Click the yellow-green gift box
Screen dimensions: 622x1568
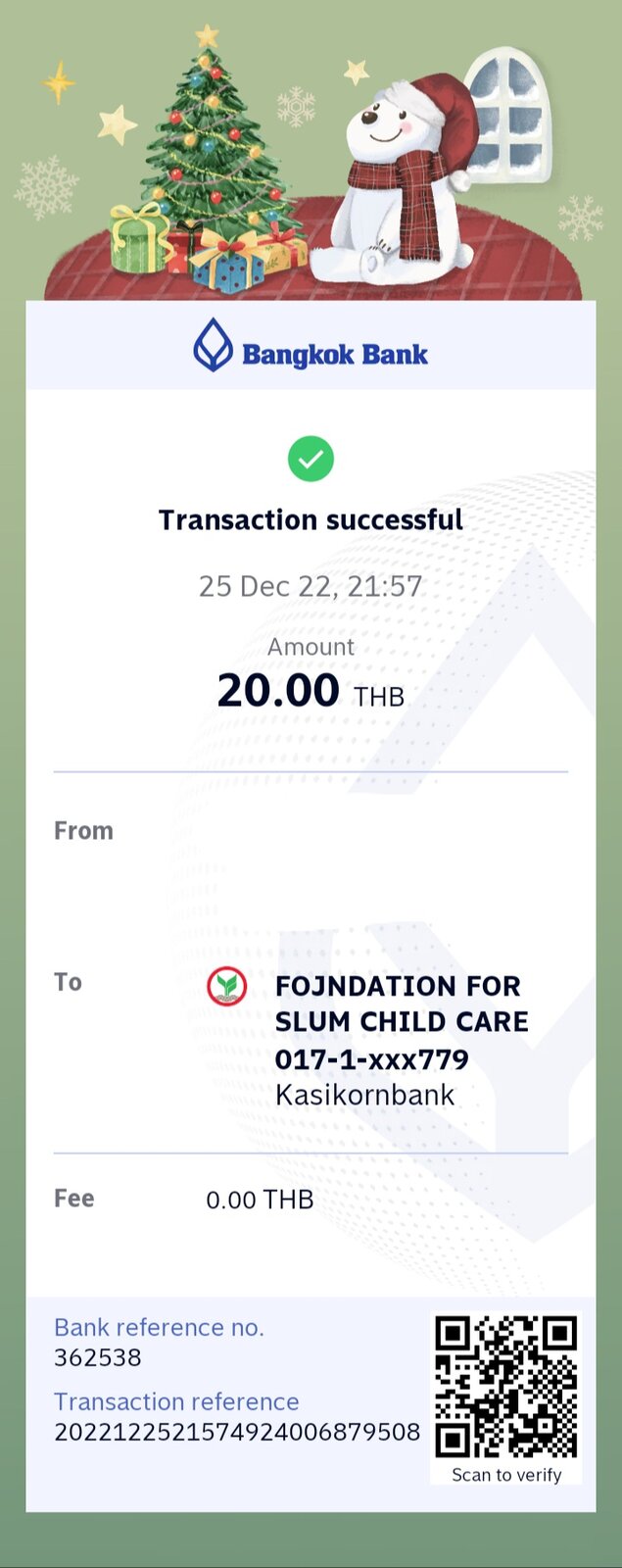tap(139, 238)
